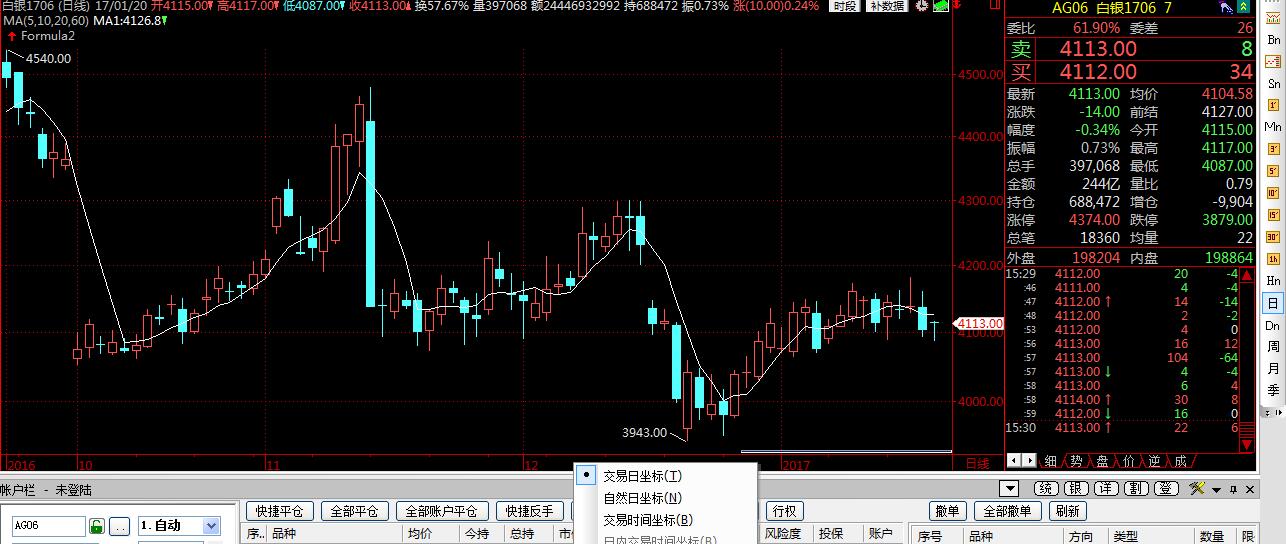
Task: Click the 快捷反手 button
Action: (x=529, y=511)
